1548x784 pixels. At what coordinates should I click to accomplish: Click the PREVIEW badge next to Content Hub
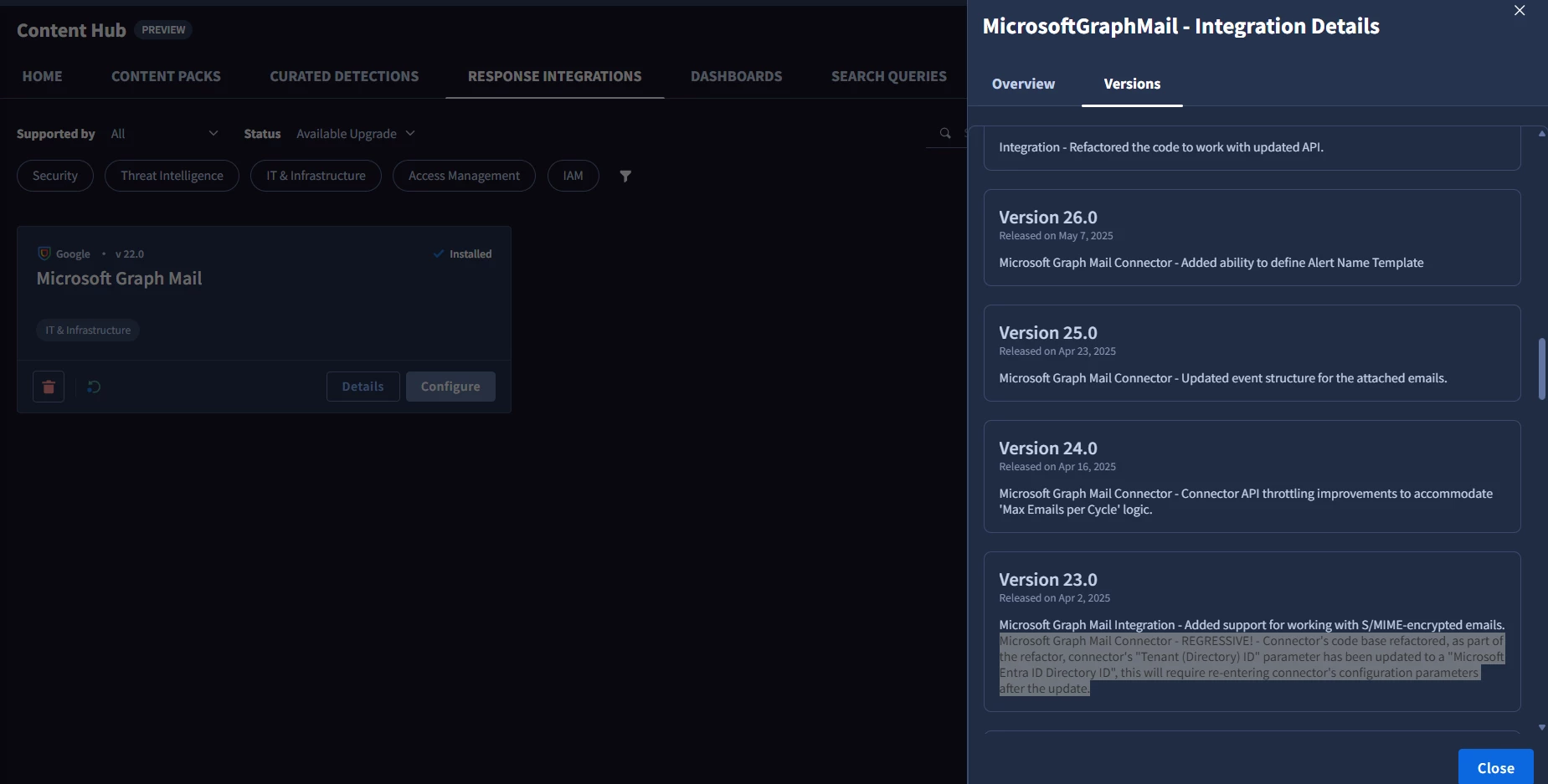pos(163,30)
